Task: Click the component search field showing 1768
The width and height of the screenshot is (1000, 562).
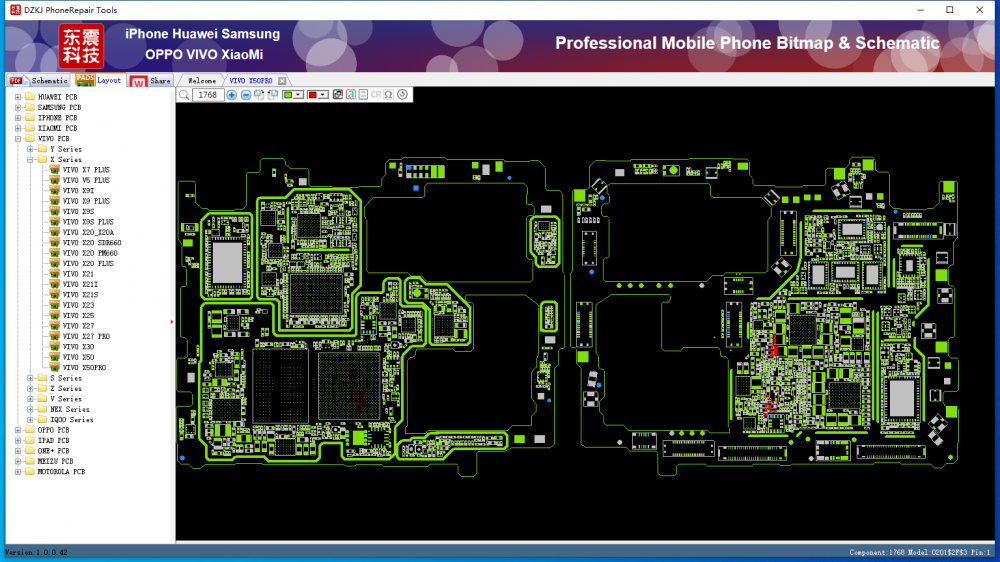Action: [208, 95]
